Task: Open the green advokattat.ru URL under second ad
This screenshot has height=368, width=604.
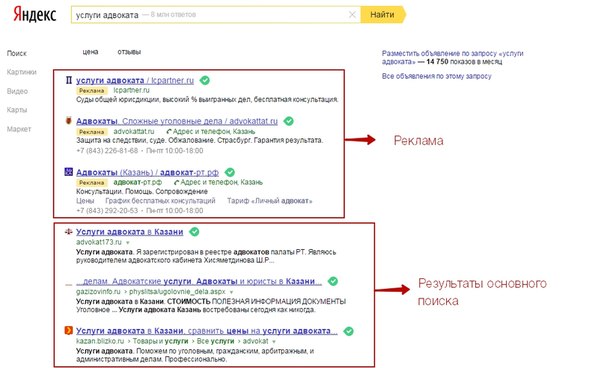Action: coord(134,131)
